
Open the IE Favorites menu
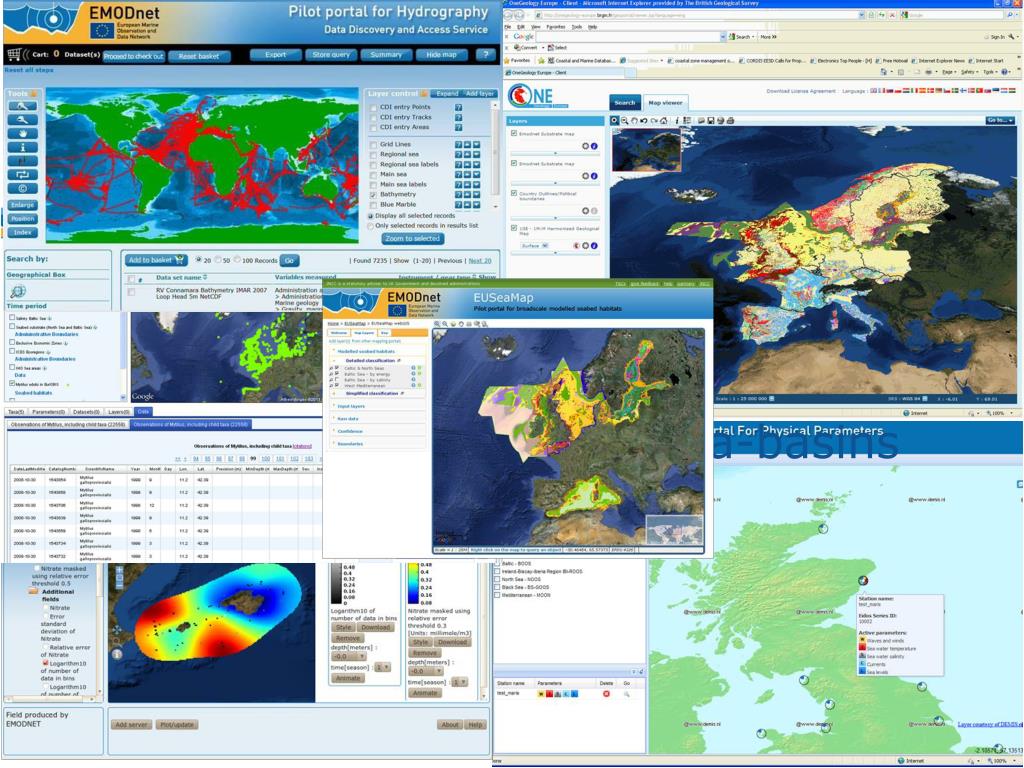(555, 27)
